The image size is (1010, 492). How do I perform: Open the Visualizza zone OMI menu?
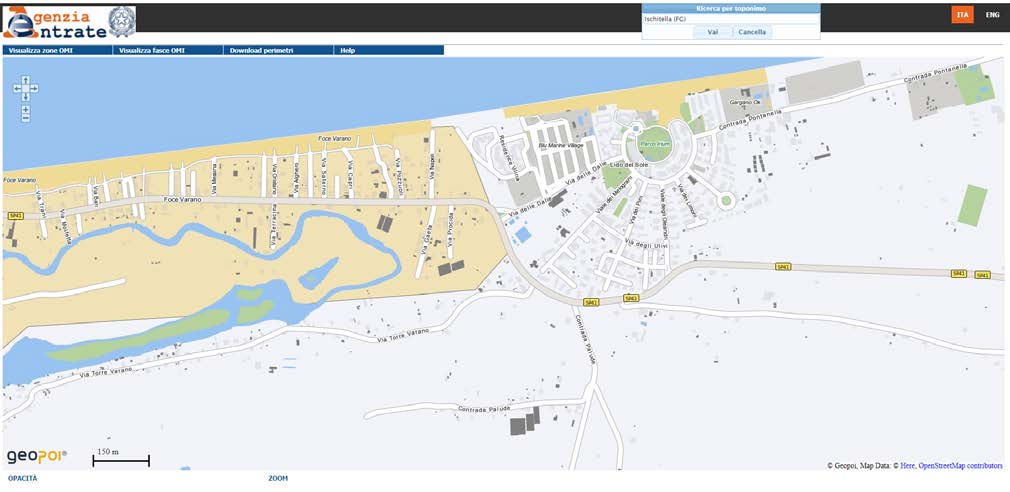41,50
